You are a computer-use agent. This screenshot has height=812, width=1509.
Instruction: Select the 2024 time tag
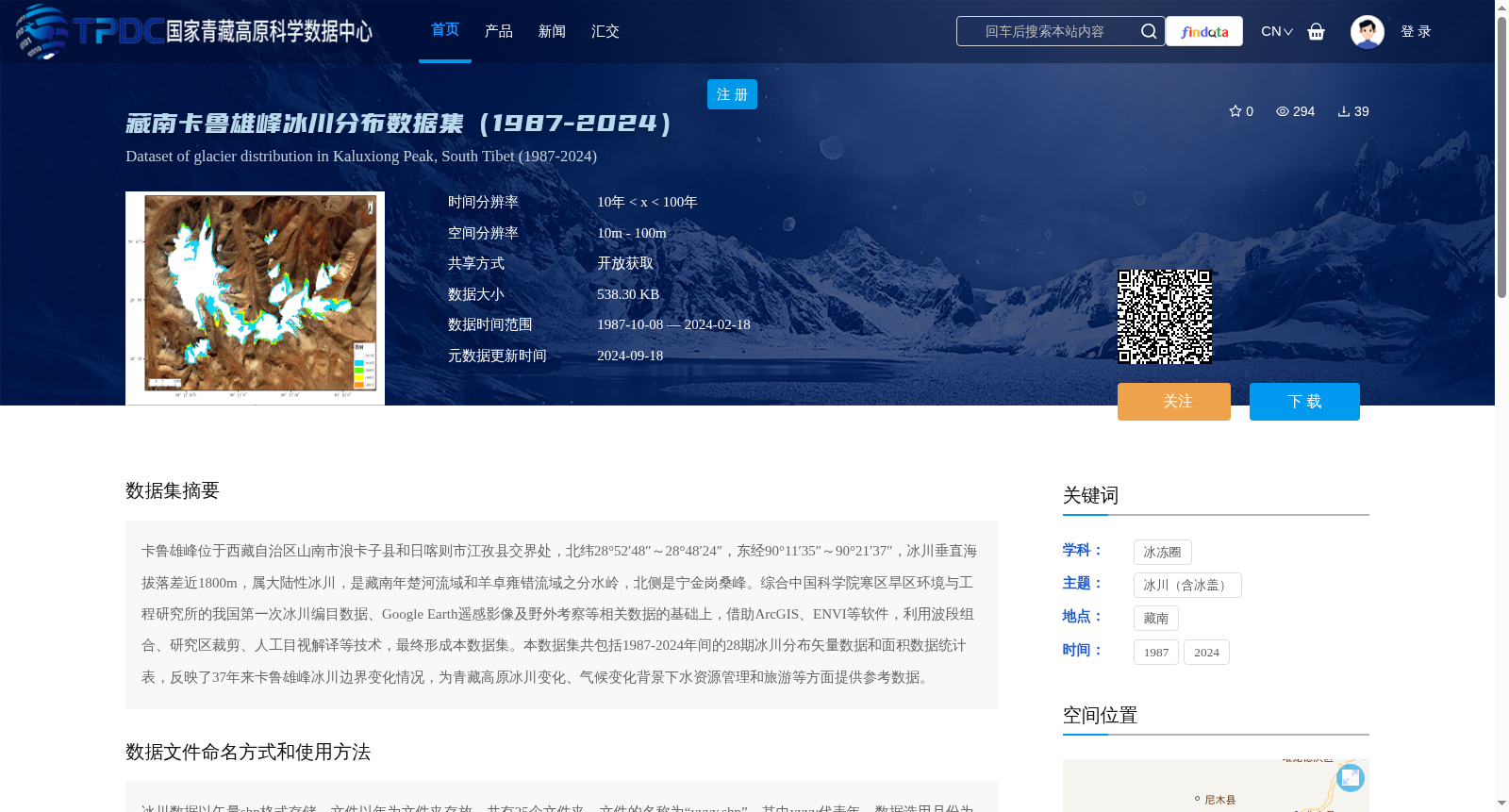pyautogui.click(x=1206, y=652)
